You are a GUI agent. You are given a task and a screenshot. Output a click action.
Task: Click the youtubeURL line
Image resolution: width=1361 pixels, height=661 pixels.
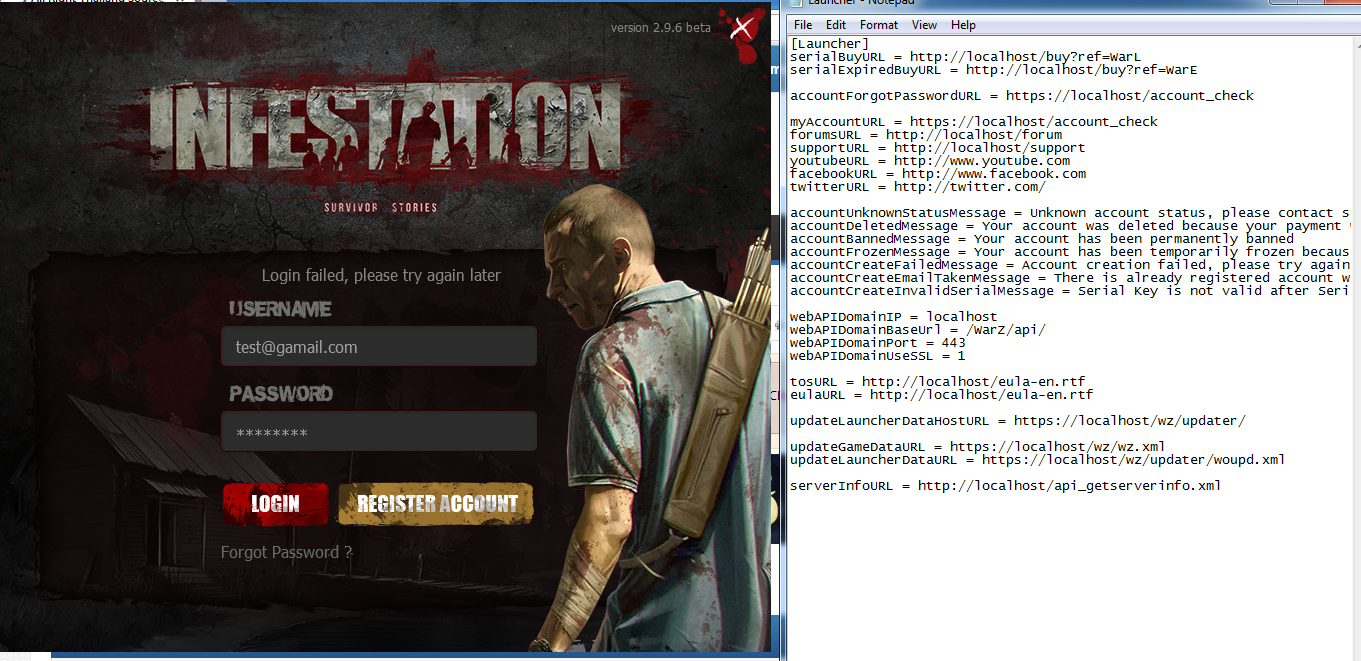pyautogui.click(x=930, y=161)
